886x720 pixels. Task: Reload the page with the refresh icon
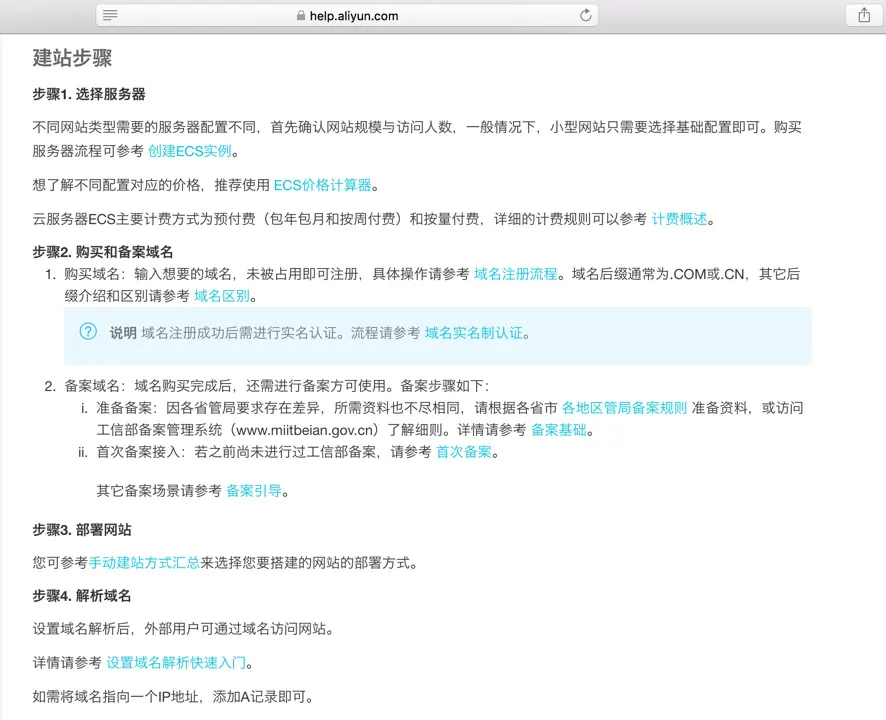(x=585, y=15)
